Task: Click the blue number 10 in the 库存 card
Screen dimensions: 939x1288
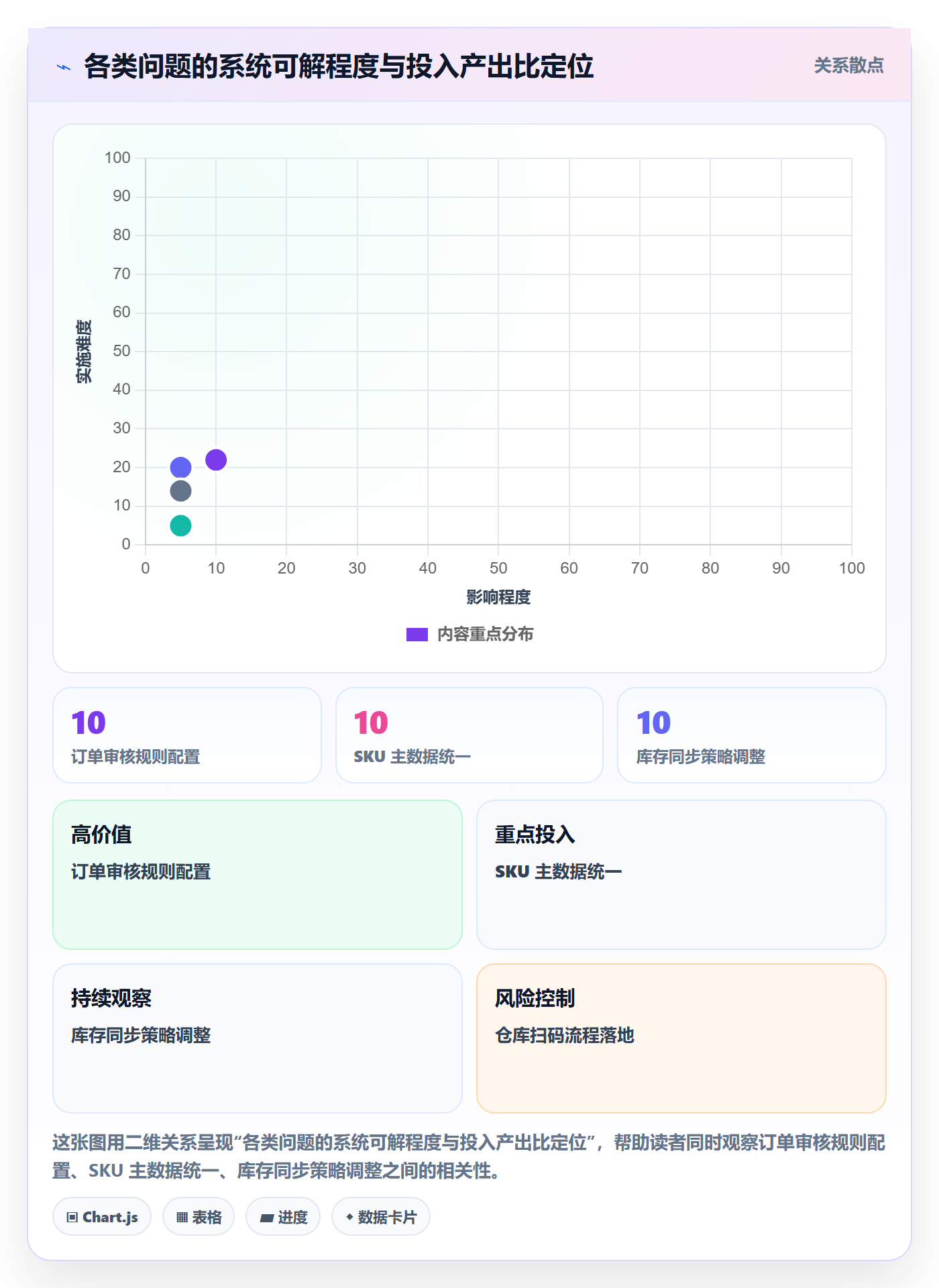Action: pos(653,723)
